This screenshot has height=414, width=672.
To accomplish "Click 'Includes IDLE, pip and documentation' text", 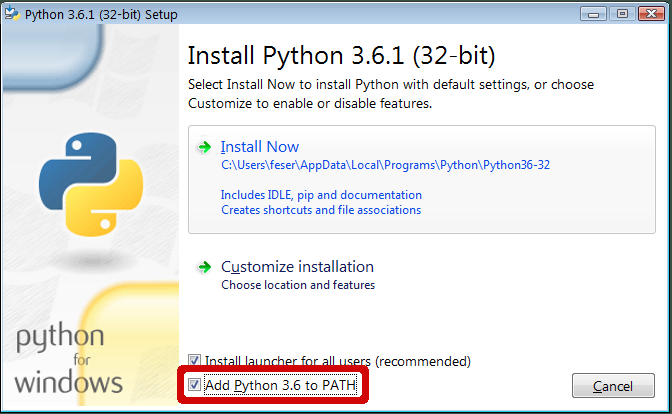I will [321, 195].
